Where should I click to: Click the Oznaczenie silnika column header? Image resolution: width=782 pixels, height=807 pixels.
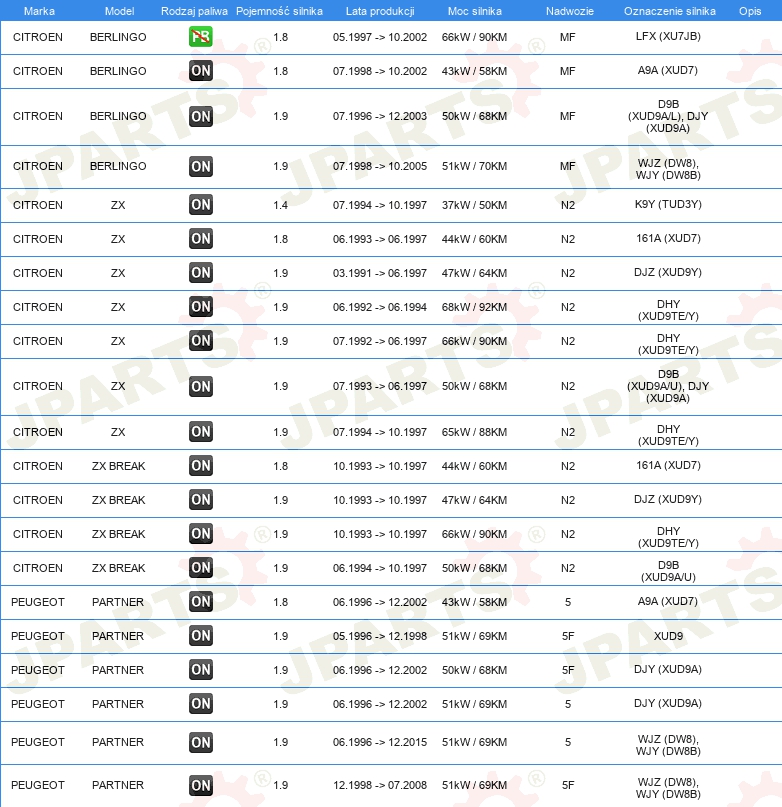pyautogui.click(x=669, y=11)
